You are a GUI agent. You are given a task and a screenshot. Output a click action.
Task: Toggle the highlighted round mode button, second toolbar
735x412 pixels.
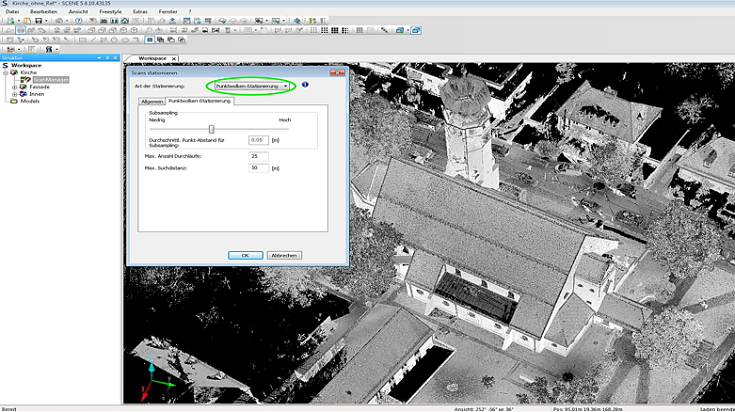tap(21, 30)
